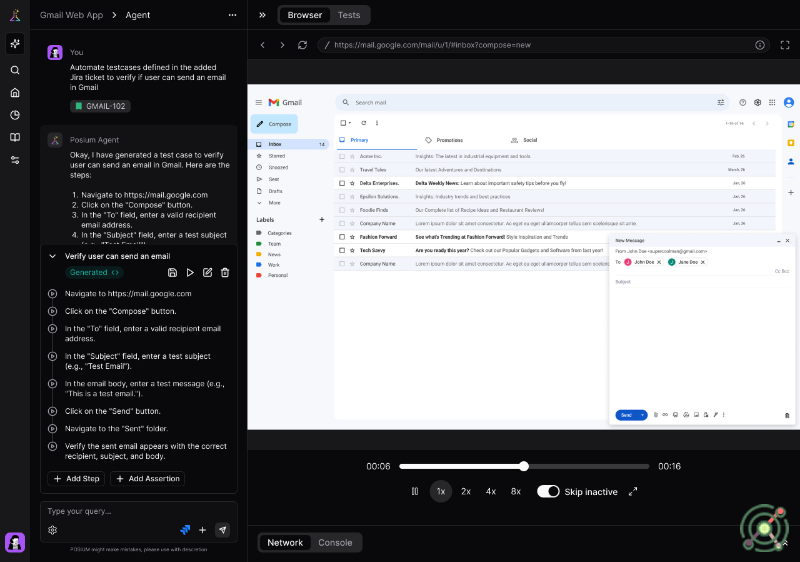This screenshot has height=562, width=800.
Task: Toggle the Skip inactive switch
Action: 548,491
